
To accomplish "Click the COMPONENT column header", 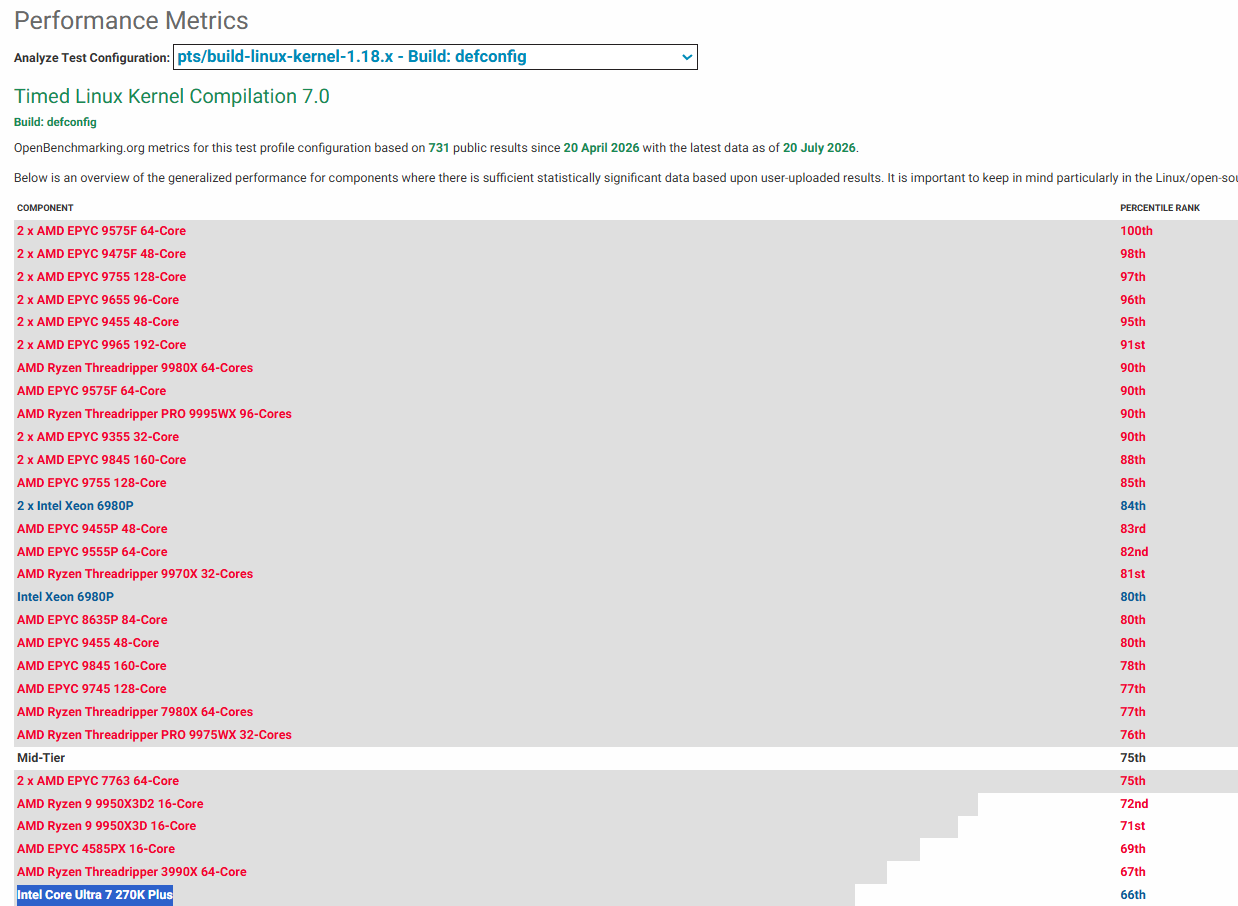I will tap(45, 208).
